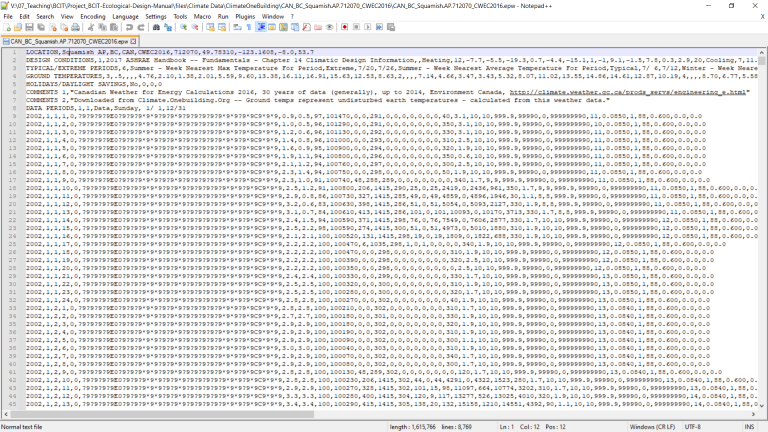The height and width of the screenshot is (432, 768).
Task: Click the New file toolbar icon
Action: click(7, 29)
